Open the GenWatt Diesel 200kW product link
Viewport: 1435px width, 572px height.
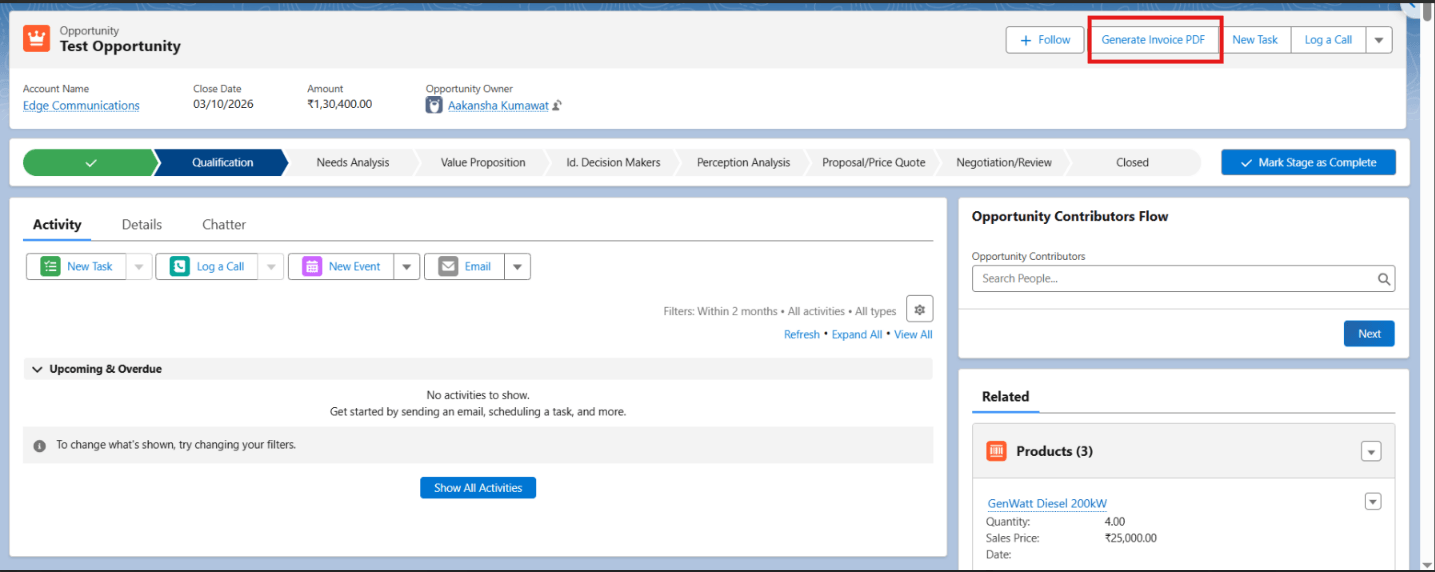[1047, 504]
